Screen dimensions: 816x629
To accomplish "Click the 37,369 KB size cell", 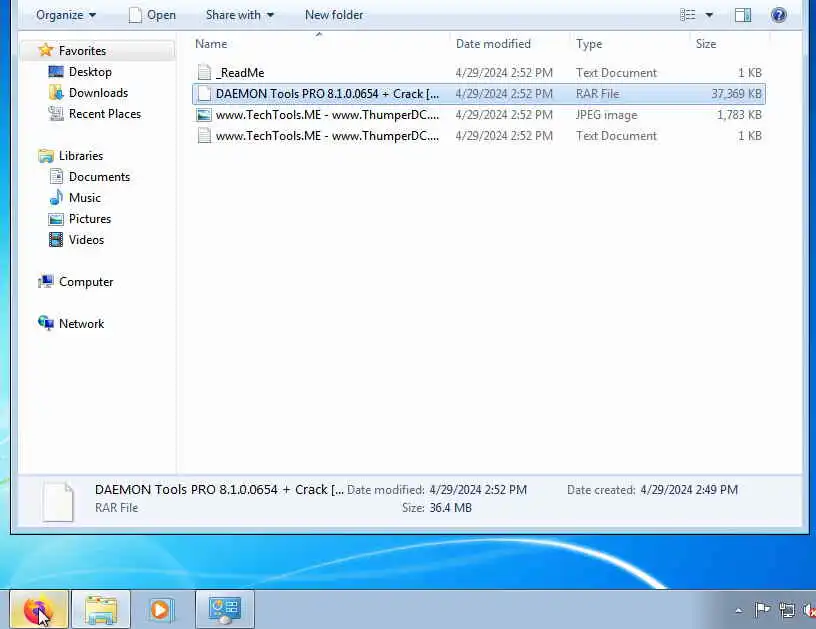I will coord(736,94).
